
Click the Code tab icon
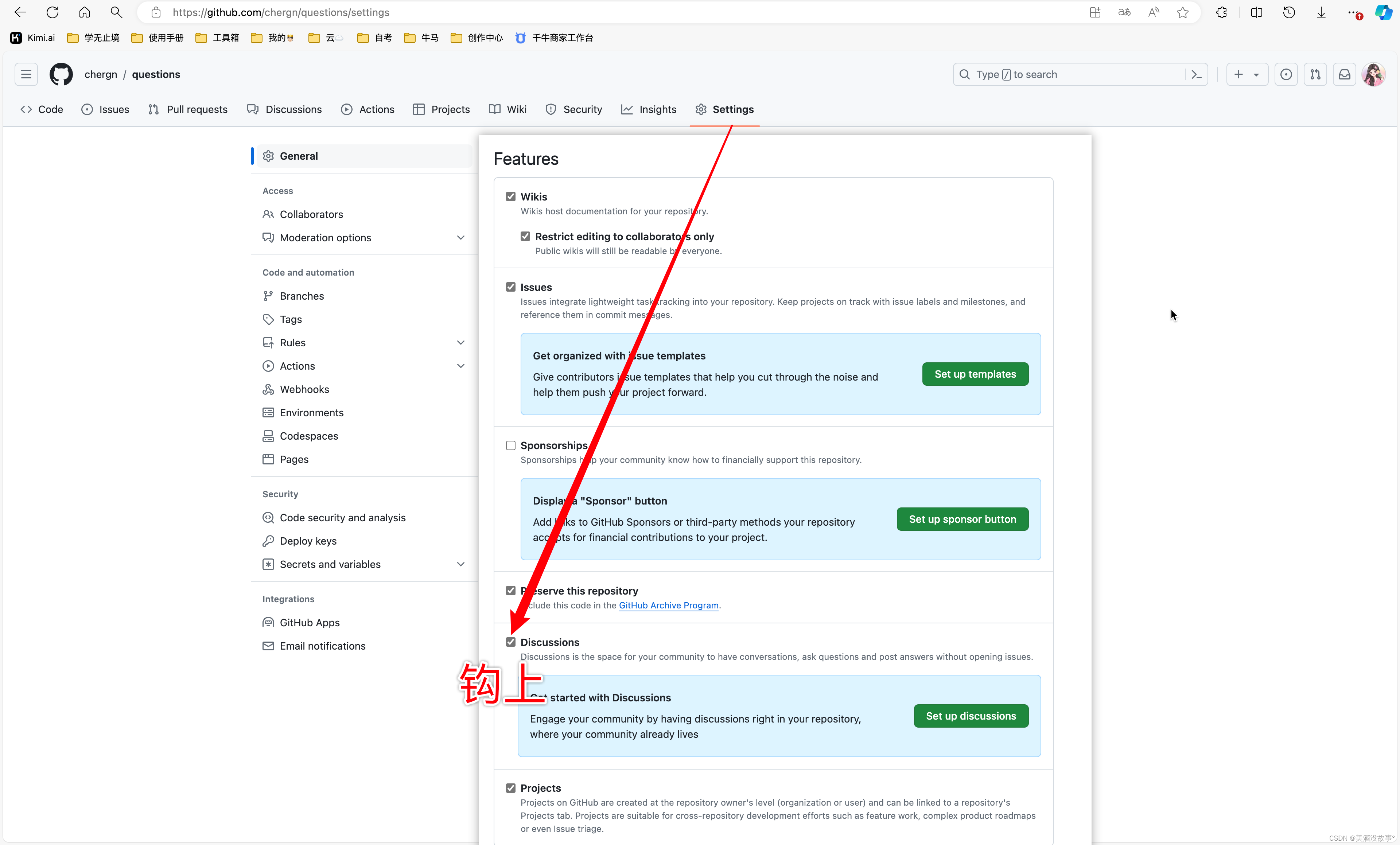click(x=27, y=109)
